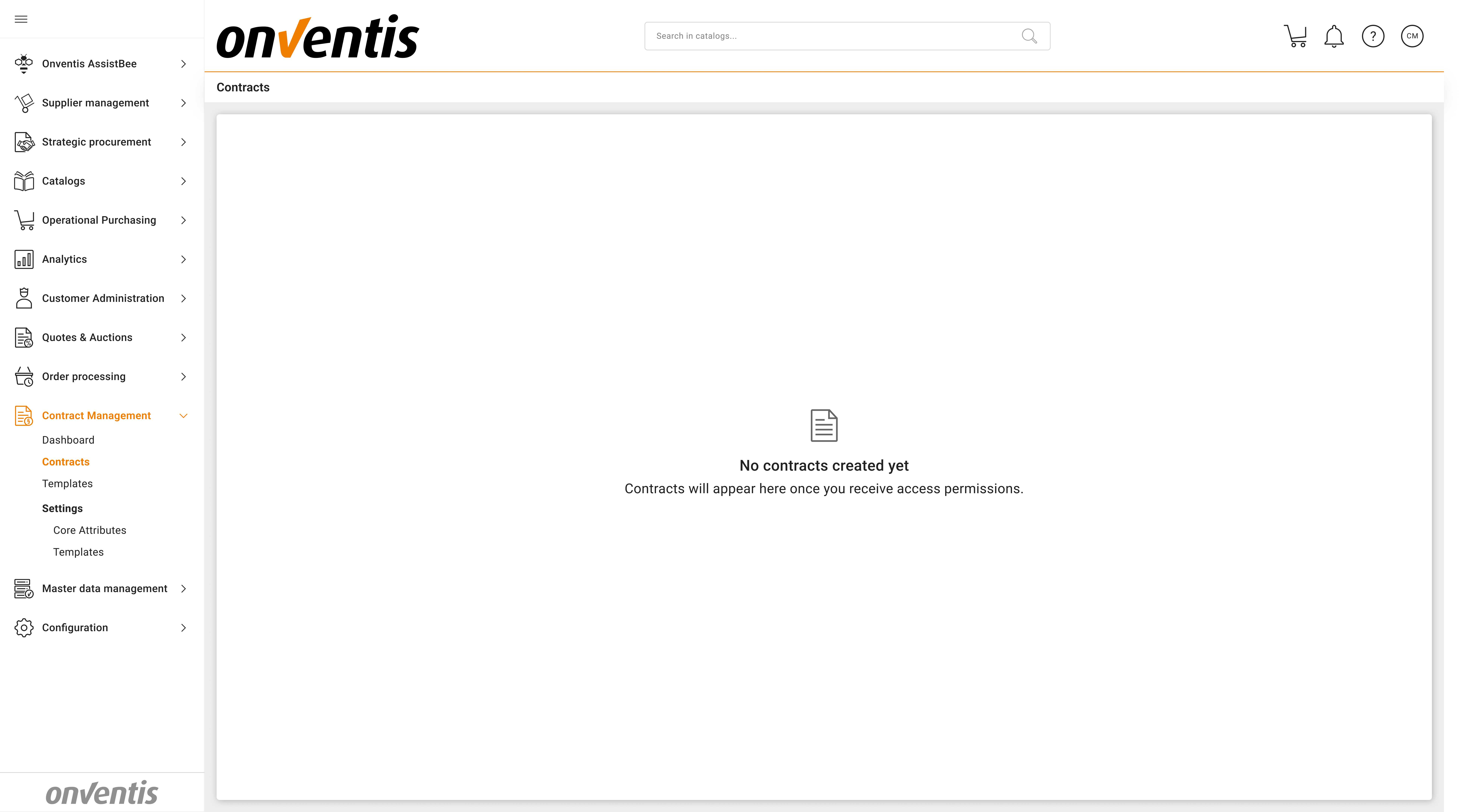1462x812 pixels.
Task: Open the Dashboard under Contract Management
Action: (x=68, y=440)
